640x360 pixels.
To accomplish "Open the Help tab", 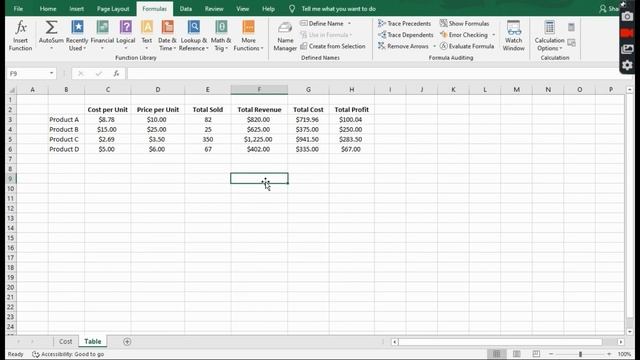I will pos(268,9).
